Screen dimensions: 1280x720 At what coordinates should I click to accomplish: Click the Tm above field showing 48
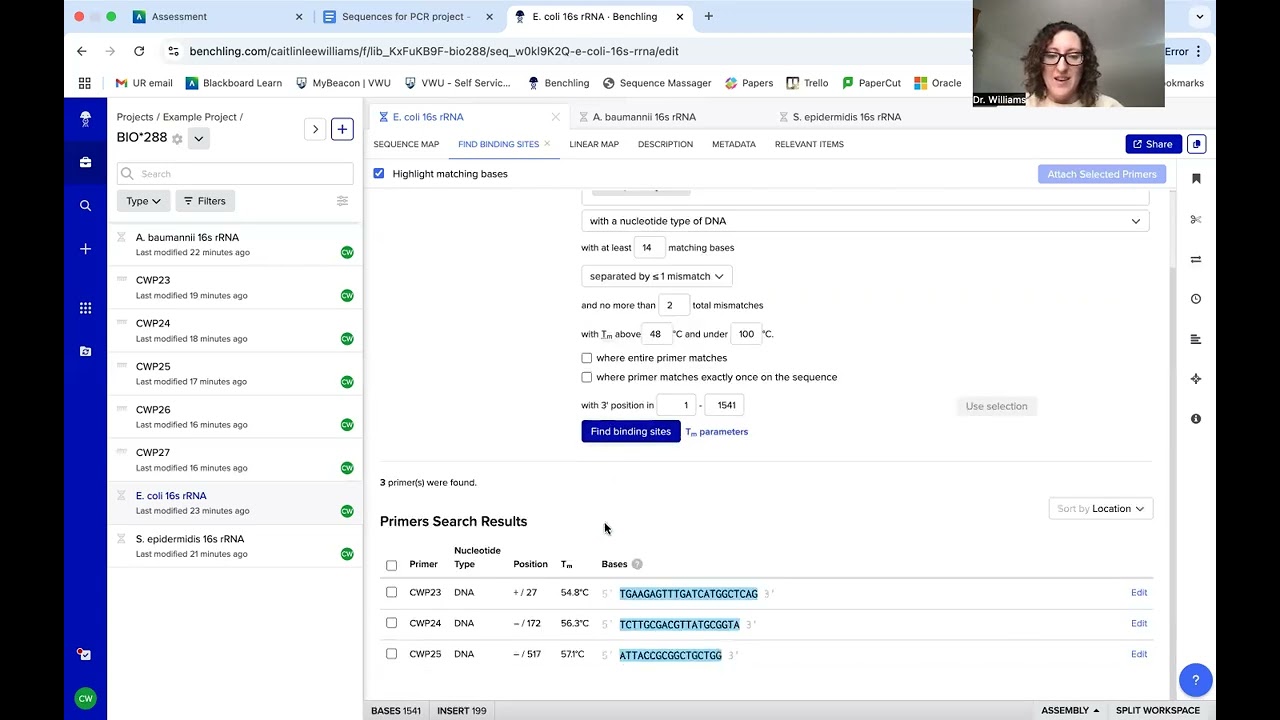pyautogui.click(x=656, y=334)
